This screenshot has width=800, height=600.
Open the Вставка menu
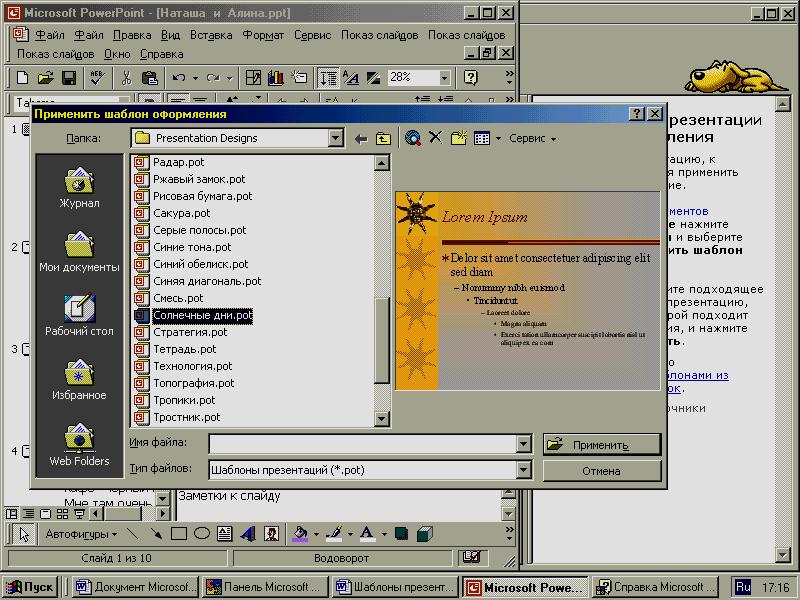(211, 35)
